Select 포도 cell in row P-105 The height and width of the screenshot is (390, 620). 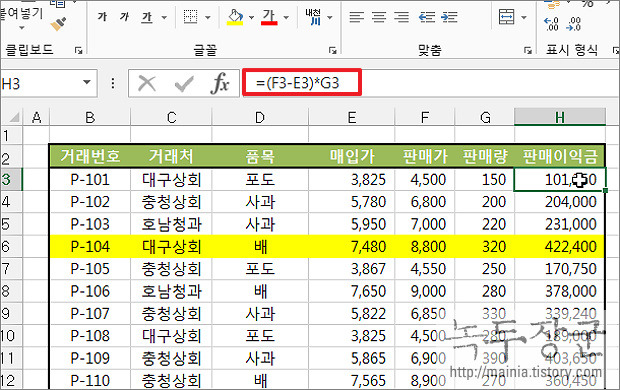point(260,269)
